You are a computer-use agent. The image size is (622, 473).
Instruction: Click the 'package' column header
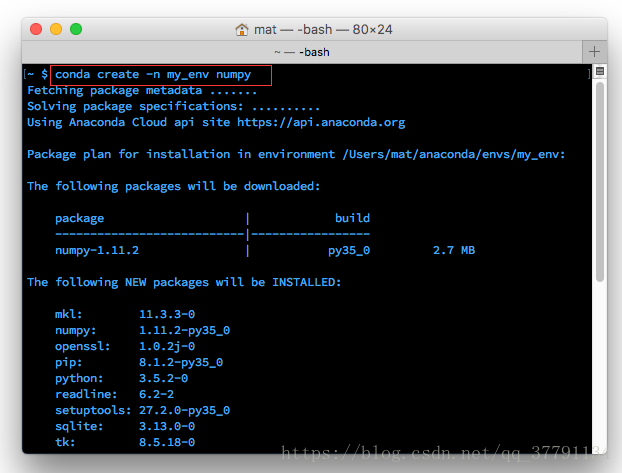click(x=79, y=218)
